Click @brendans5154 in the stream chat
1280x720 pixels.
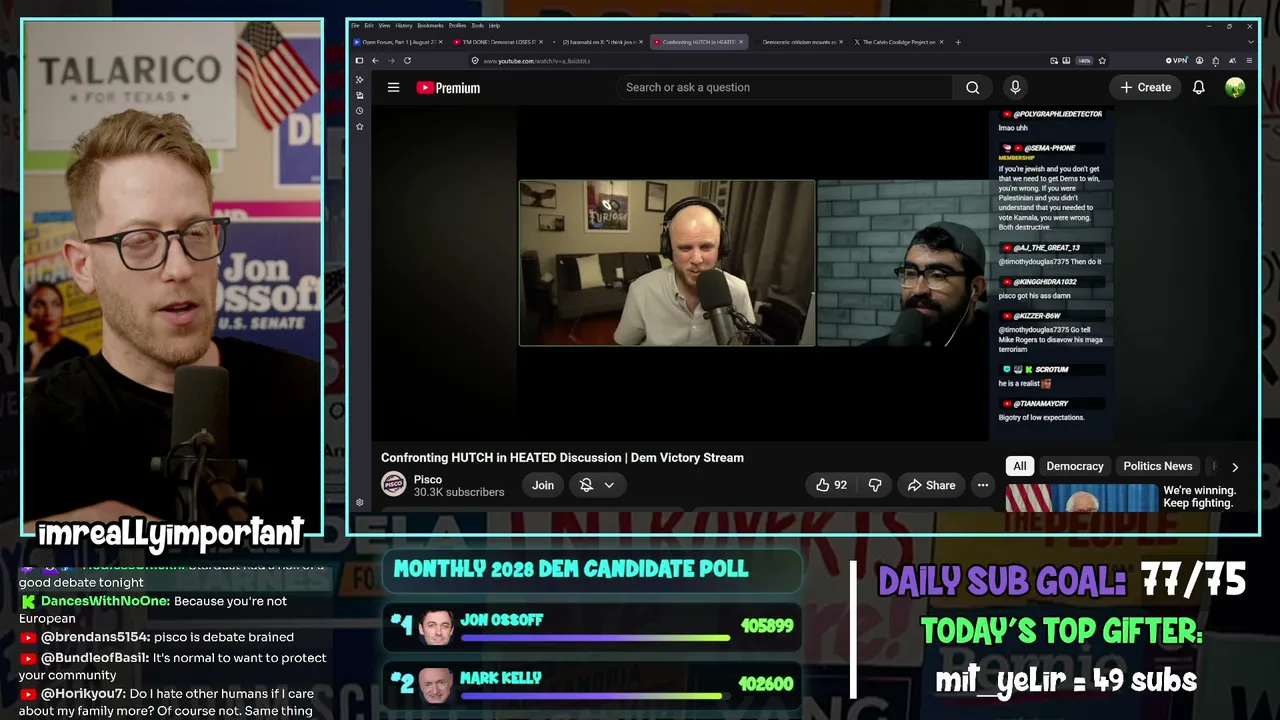(96, 637)
